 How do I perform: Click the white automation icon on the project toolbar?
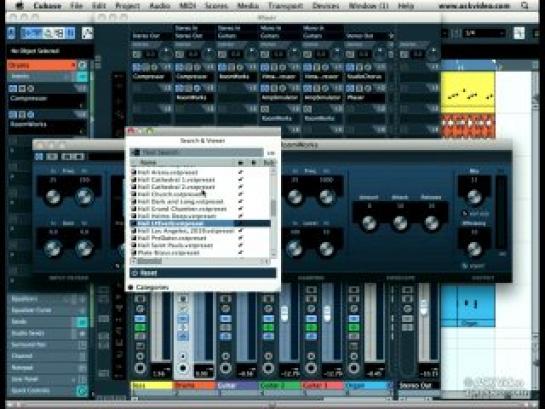[x=87, y=33]
